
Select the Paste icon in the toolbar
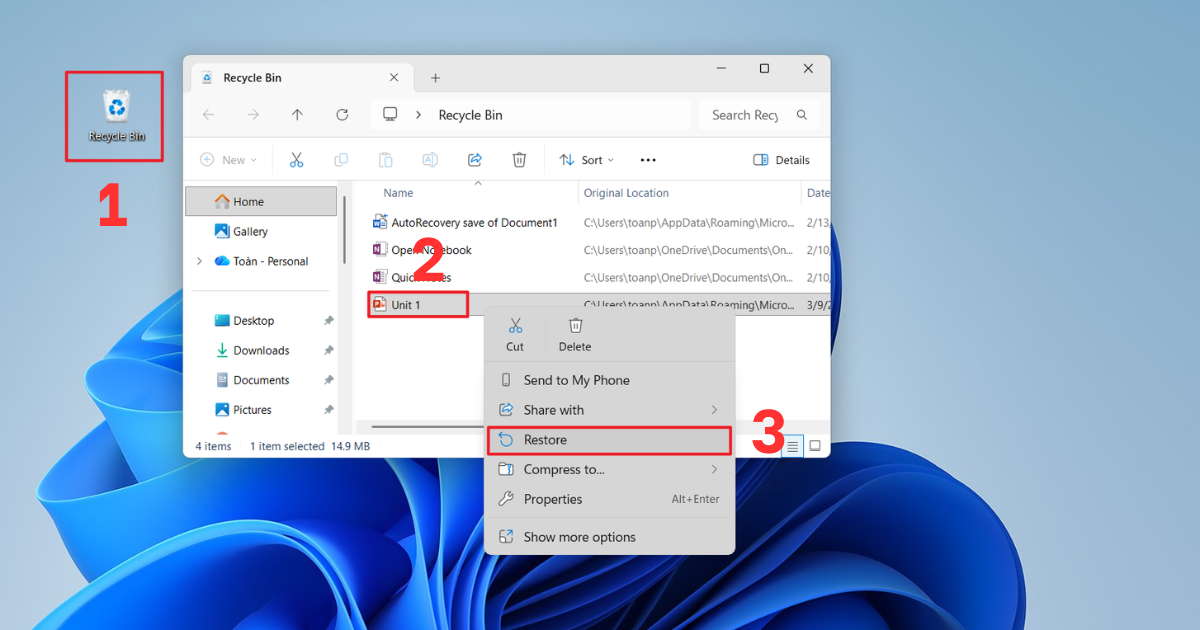tap(385, 159)
